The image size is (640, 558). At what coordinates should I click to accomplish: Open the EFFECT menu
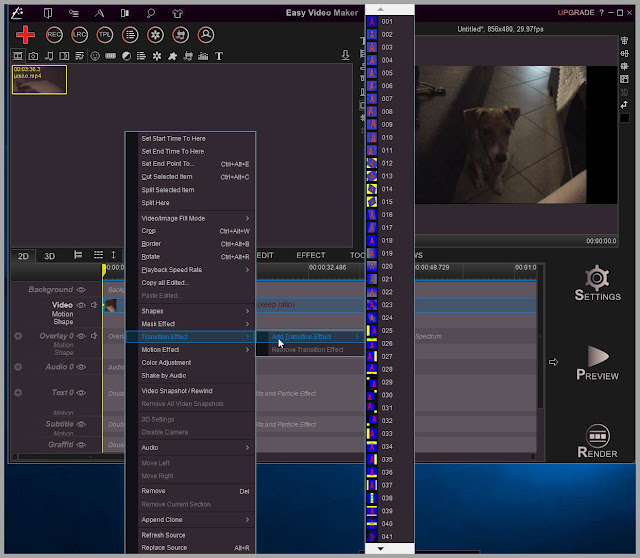pyautogui.click(x=311, y=256)
